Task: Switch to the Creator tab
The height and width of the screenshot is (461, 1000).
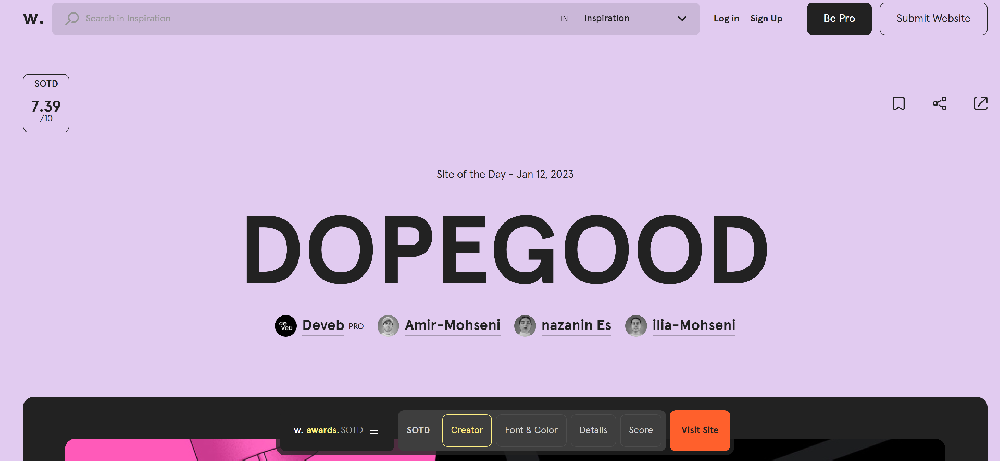Action: click(467, 430)
